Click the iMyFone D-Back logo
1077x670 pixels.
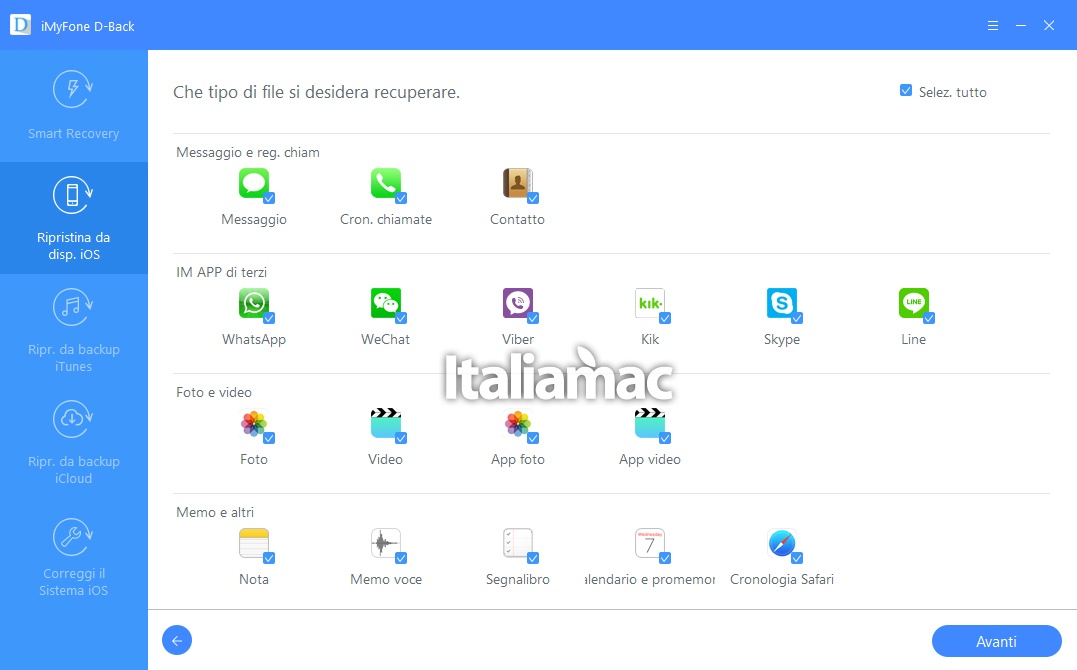21,25
